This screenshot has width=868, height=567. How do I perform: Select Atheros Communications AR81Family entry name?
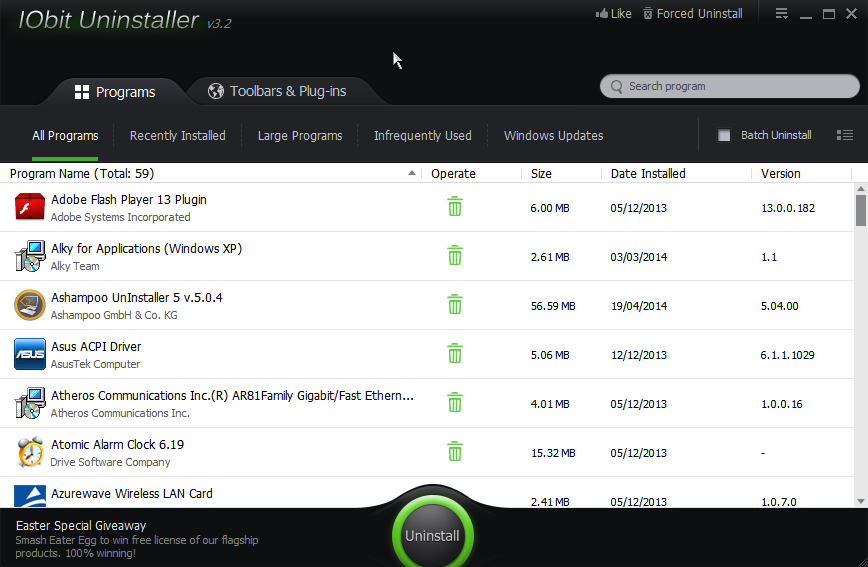point(232,395)
